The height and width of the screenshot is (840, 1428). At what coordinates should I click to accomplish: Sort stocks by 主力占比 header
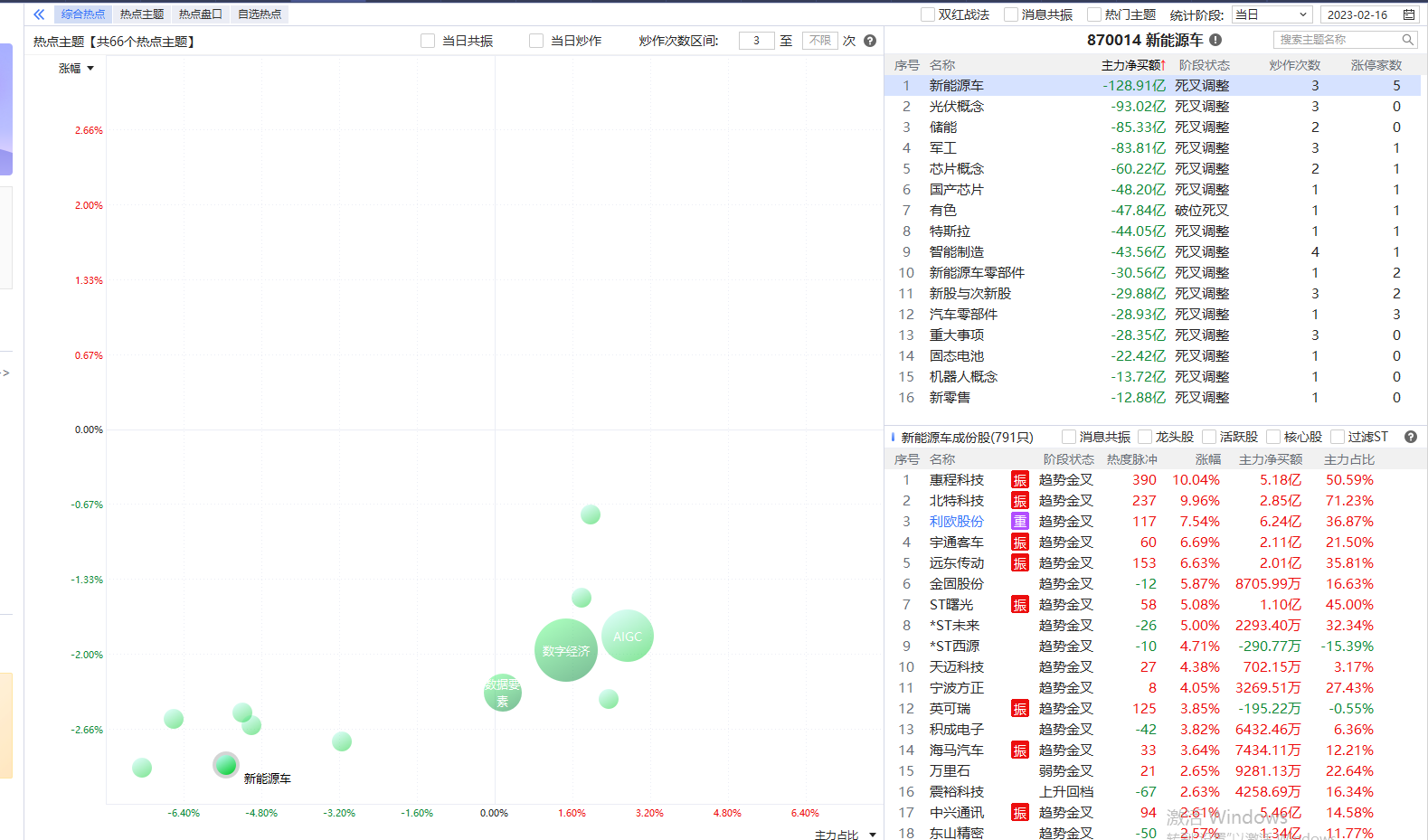1348,459
